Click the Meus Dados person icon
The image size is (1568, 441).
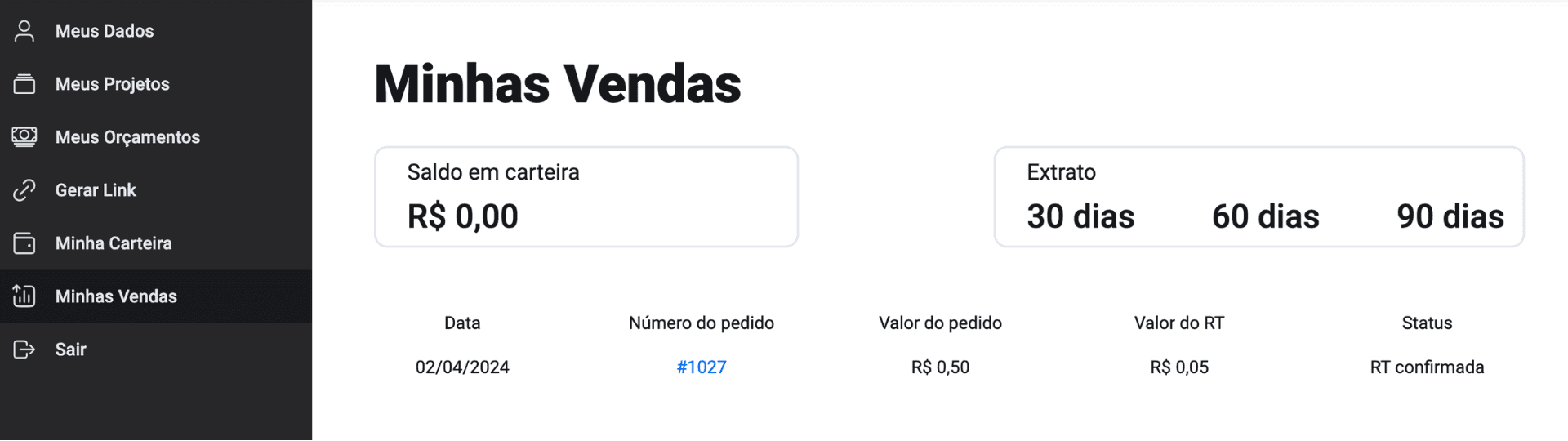point(24,31)
